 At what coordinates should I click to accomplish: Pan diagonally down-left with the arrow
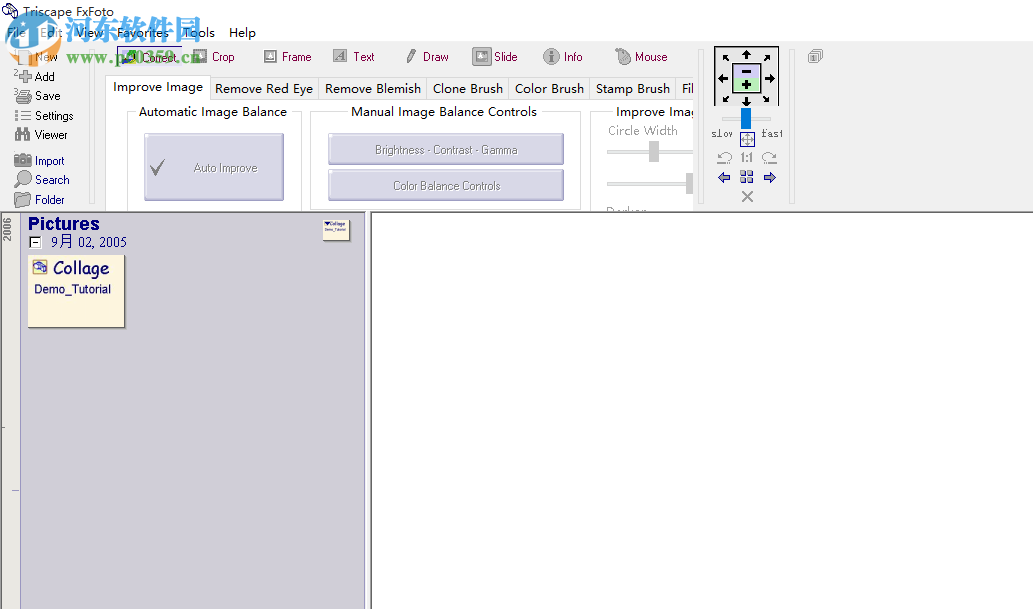[x=725, y=99]
